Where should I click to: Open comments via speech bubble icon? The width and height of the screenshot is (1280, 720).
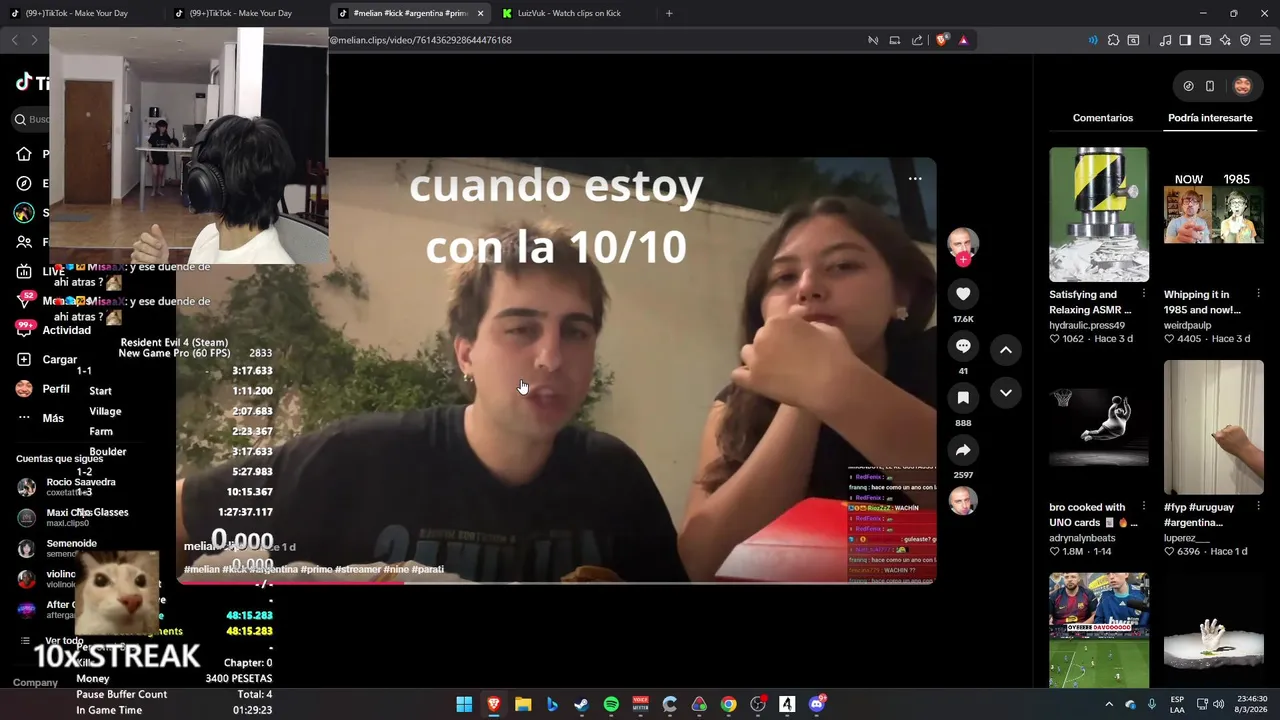pyautogui.click(x=963, y=346)
